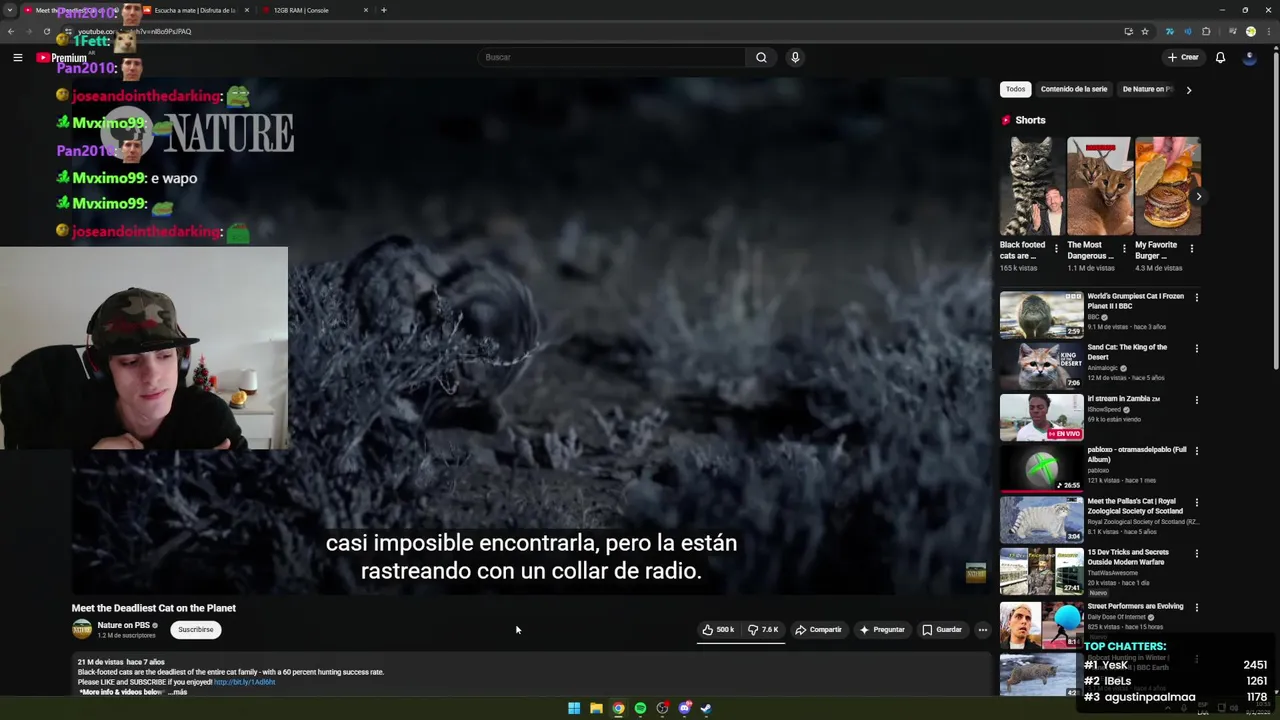This screenshot has width=1280, height=720.
Task: Select Contenido de la serie chip
Action: pos(1074,89)
